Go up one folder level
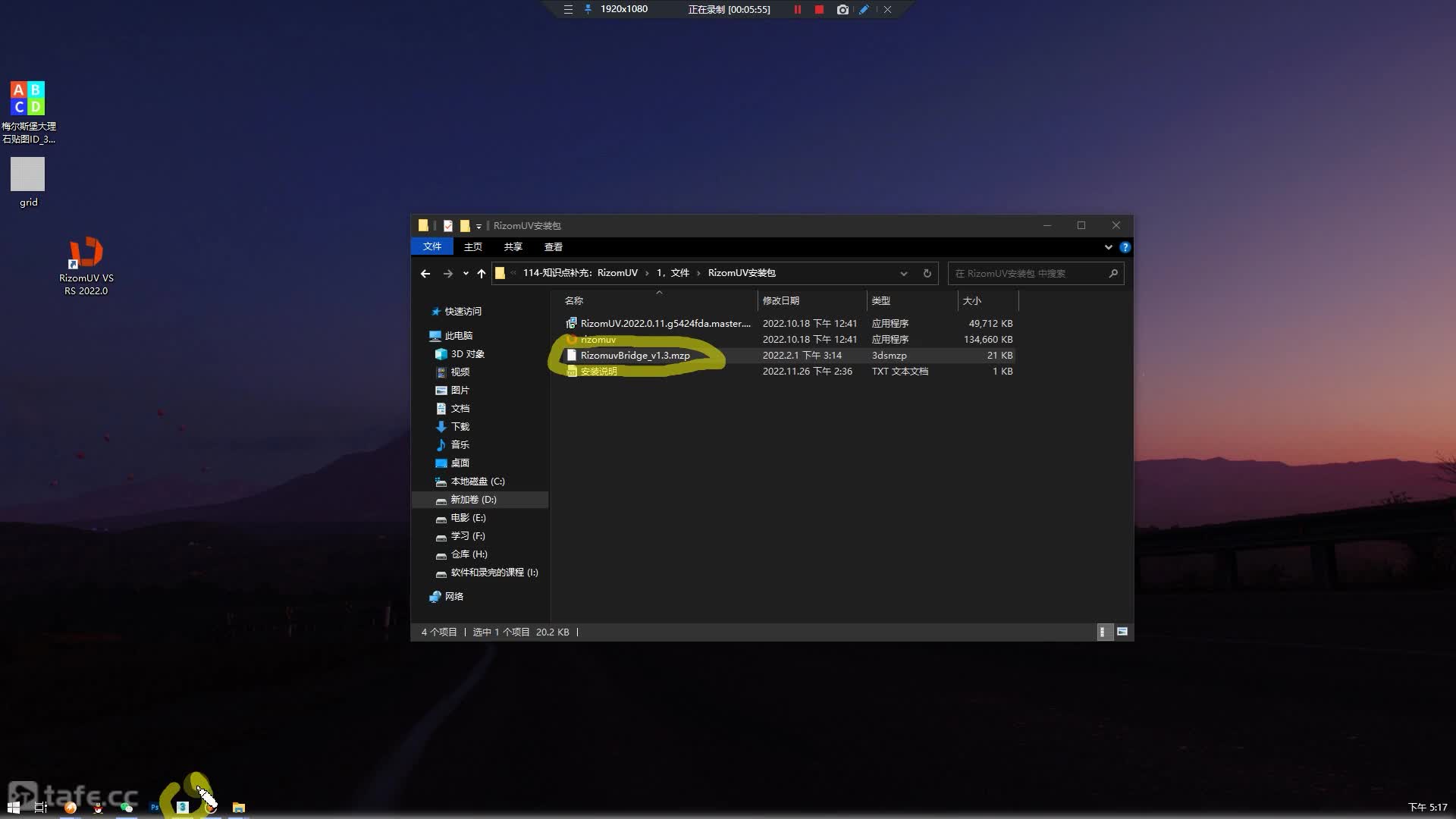1456x819 pixels. 482,273
